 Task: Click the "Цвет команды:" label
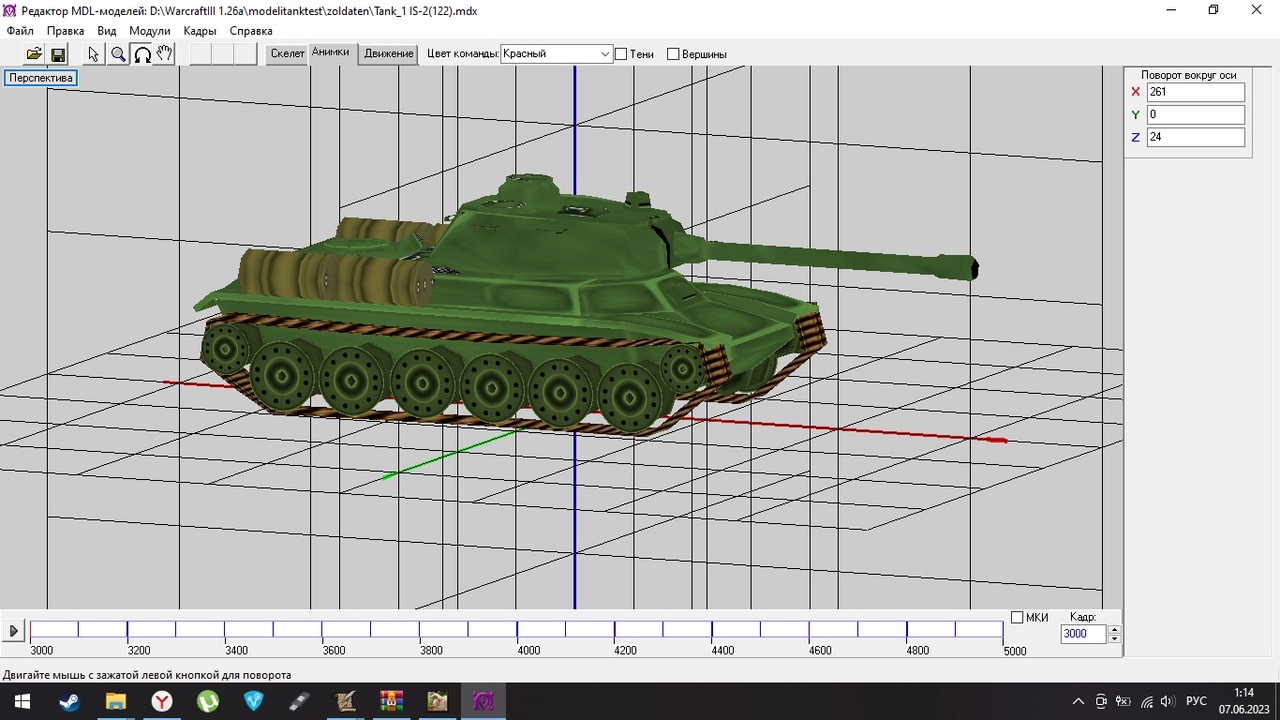pyautogui.click(x=462, y=54)
